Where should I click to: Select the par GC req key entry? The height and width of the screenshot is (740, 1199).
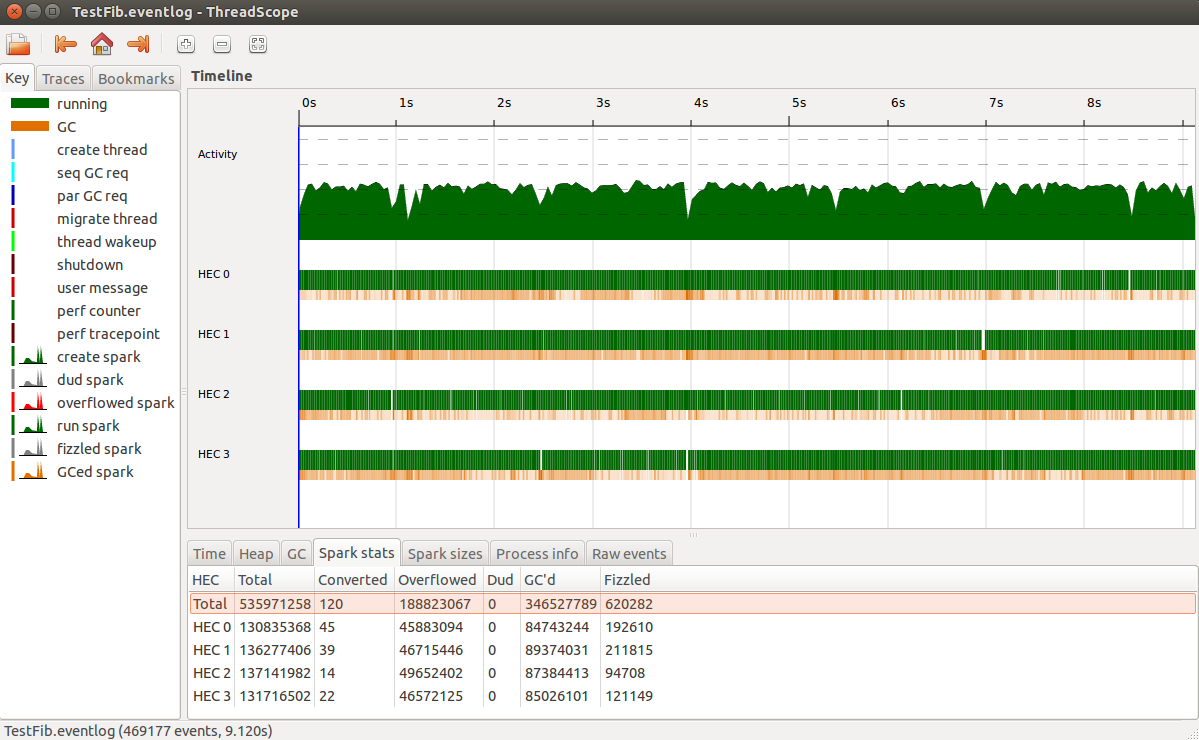click(x=92, y=196)
